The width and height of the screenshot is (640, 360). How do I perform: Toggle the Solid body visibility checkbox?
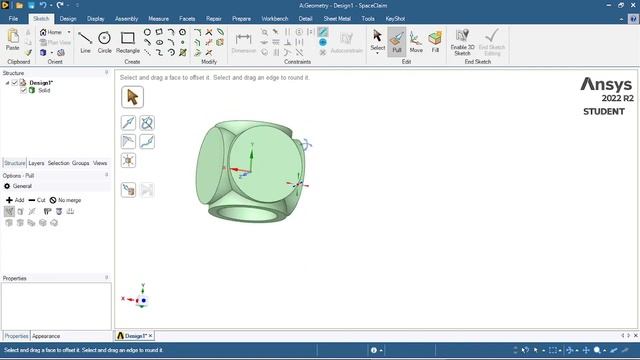click(23, 90)
